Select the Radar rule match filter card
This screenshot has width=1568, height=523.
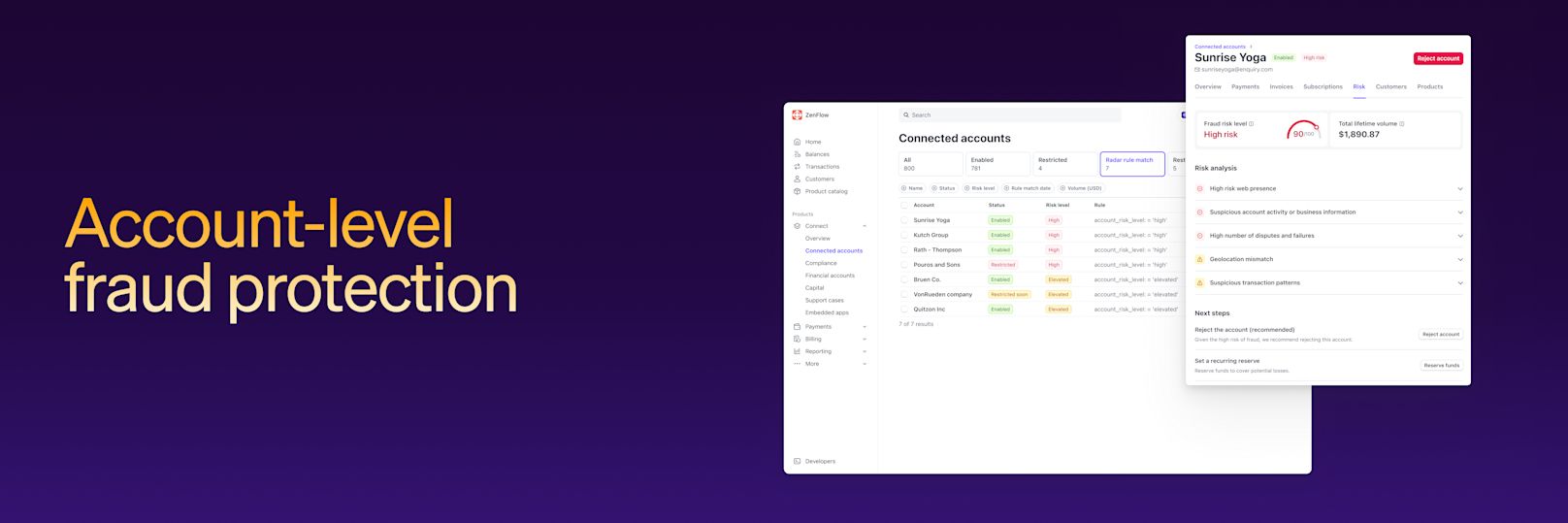(1132, 164)
